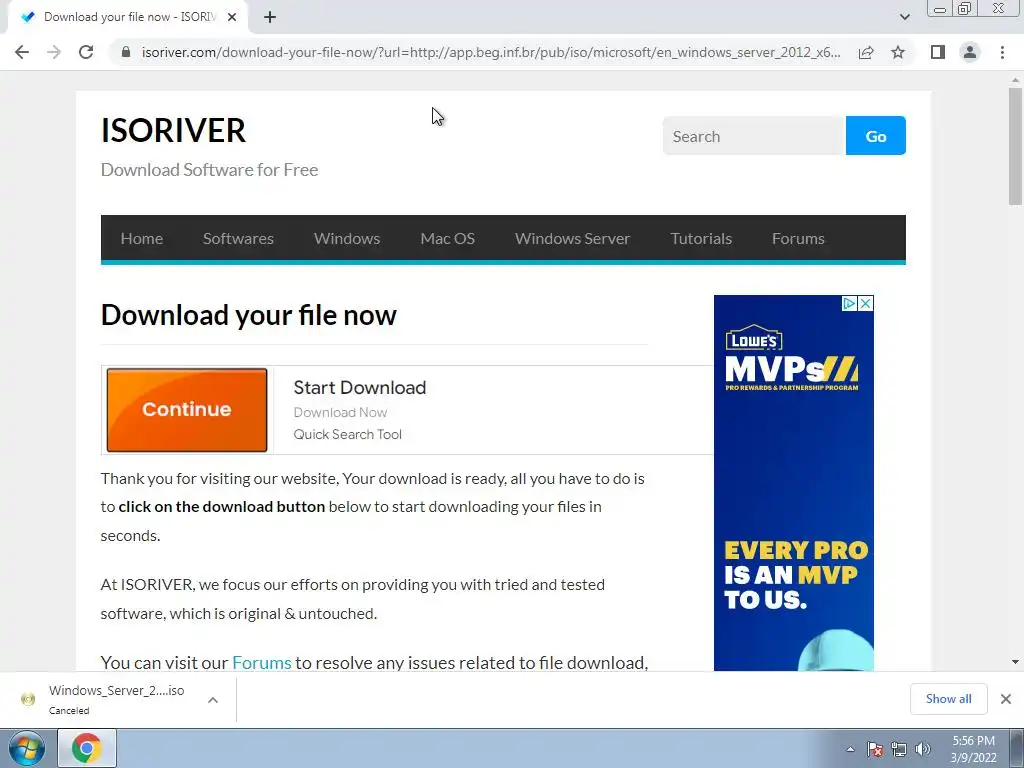The image size is (1024, 768).
Task: Open the Tutorials menu item
Action: [701, 238]
